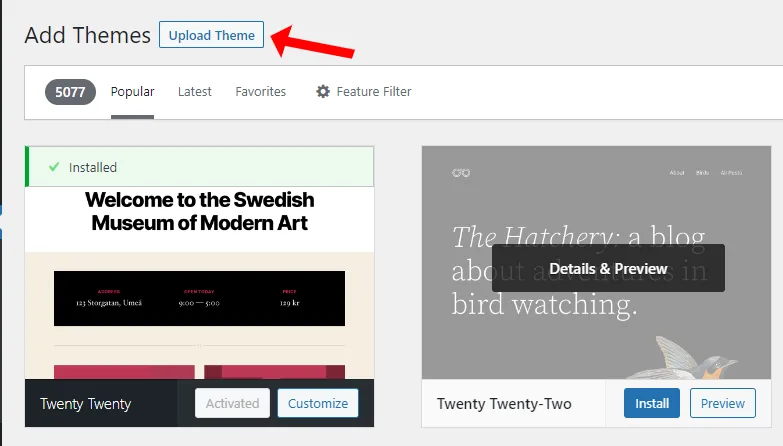This screenshot has width=783, height=446.
Task: Click the Feature Filter gear icon
Action: click(x=323, y=91)
